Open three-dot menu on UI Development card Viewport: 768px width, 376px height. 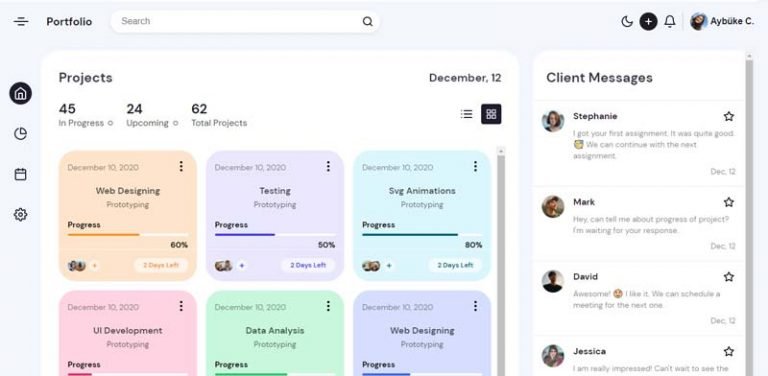tap(181, 306)
